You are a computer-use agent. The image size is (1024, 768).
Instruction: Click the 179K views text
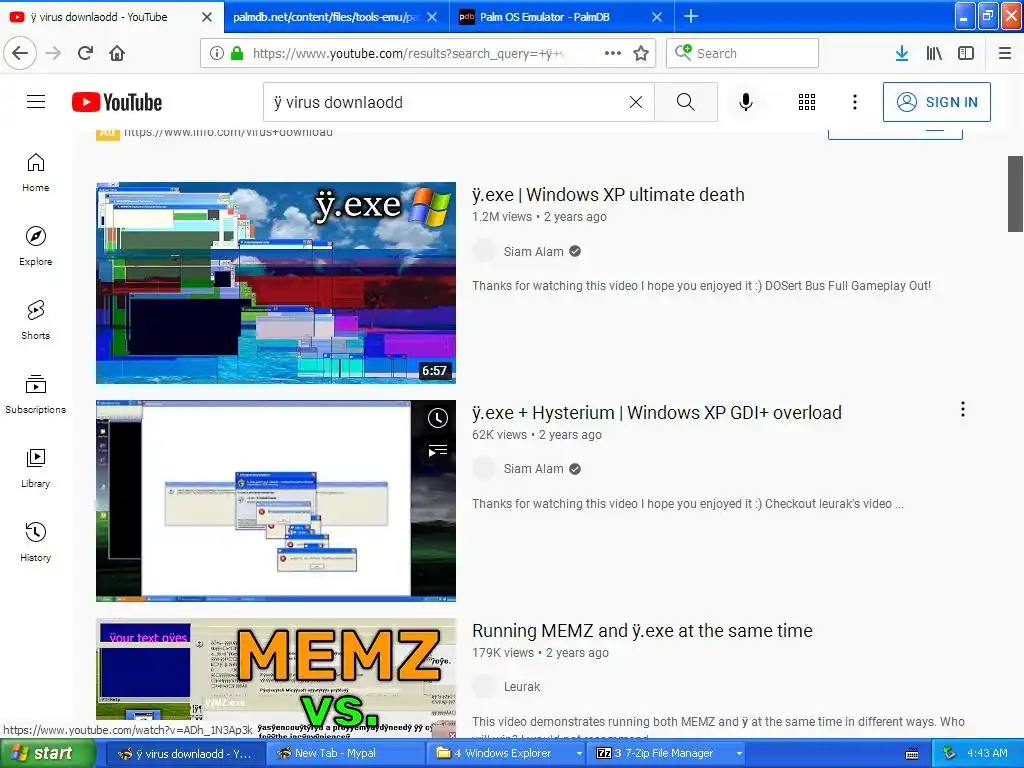[503, 653]
